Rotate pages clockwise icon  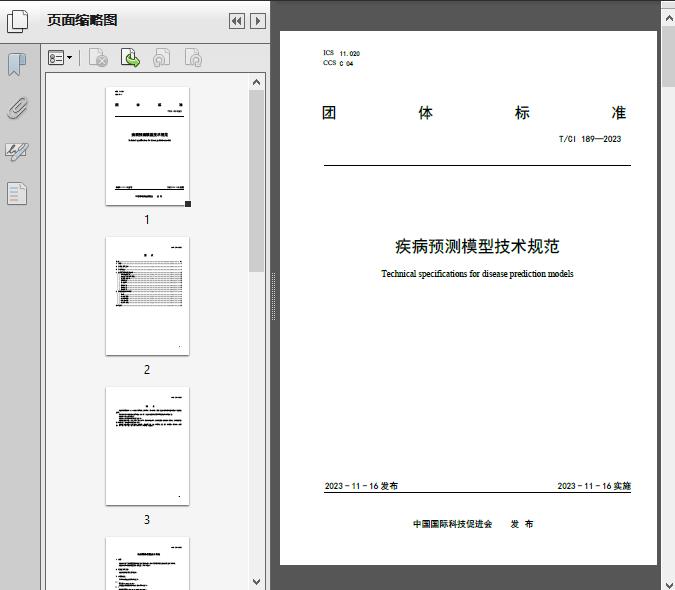point(194,58)
